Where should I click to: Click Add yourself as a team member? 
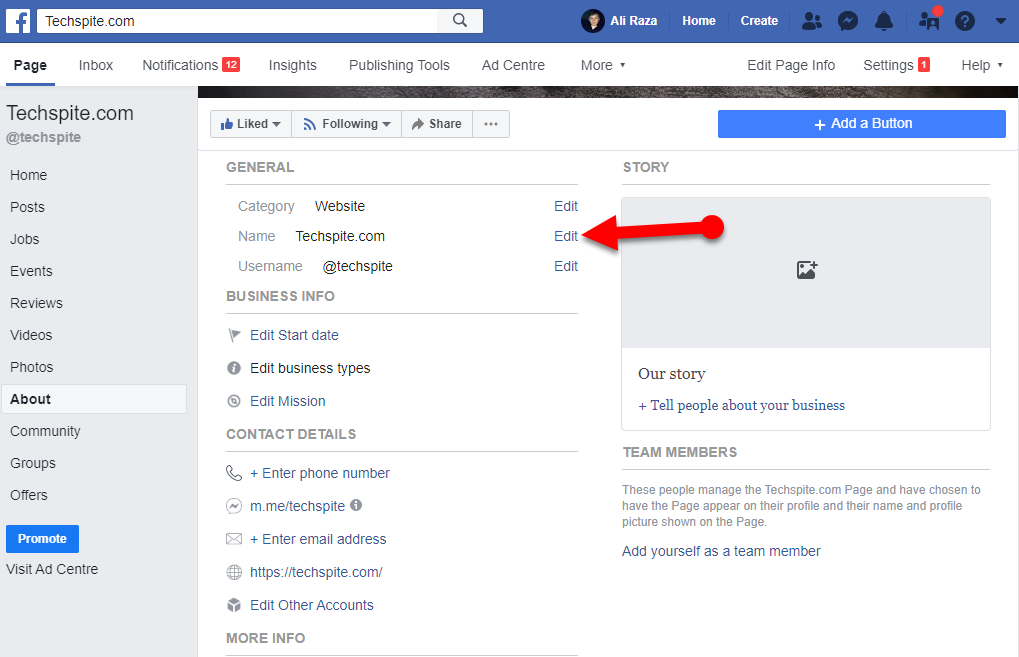coord(721,551)
